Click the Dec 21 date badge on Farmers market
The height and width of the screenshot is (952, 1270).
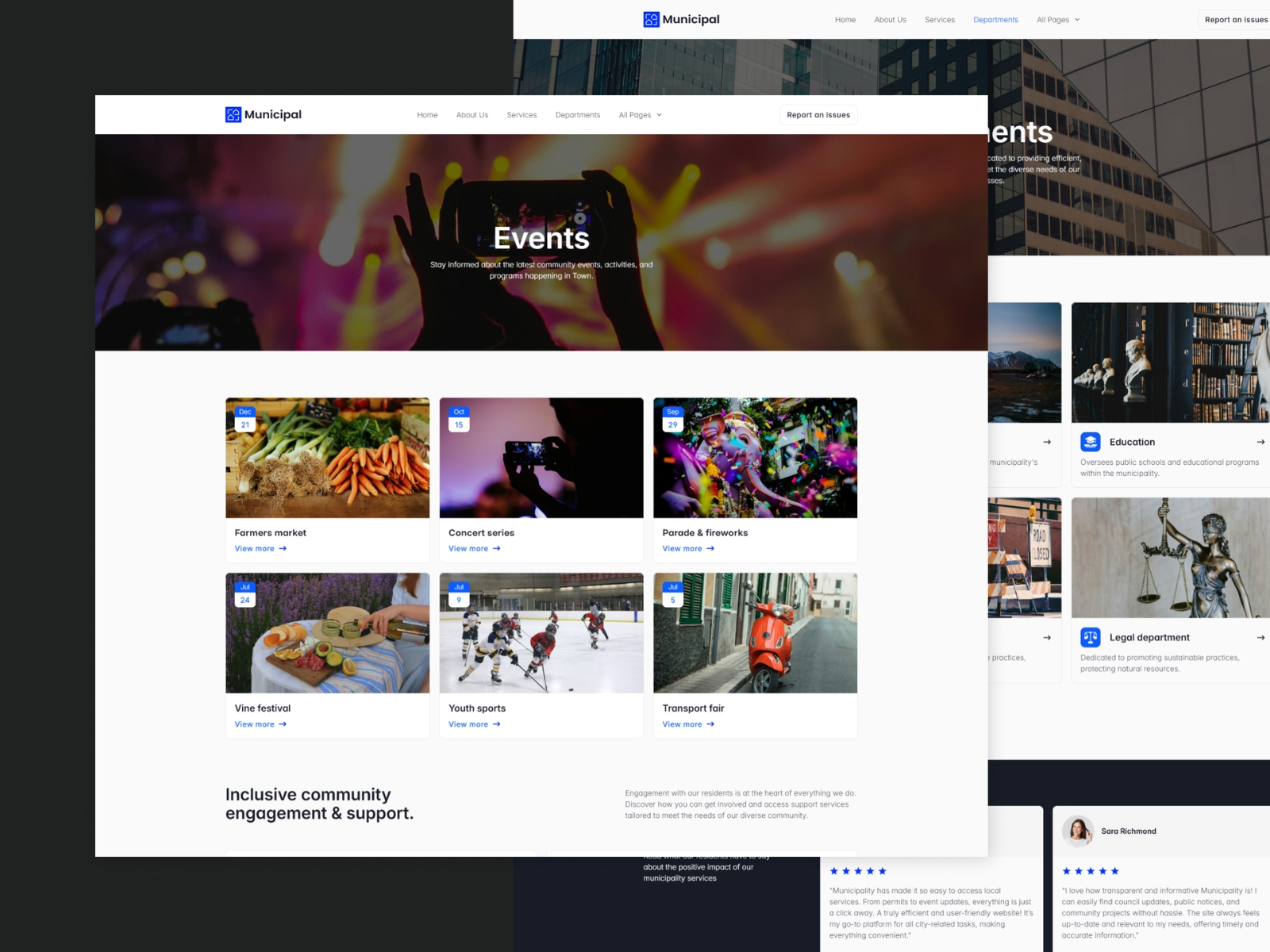pos(245,419)
